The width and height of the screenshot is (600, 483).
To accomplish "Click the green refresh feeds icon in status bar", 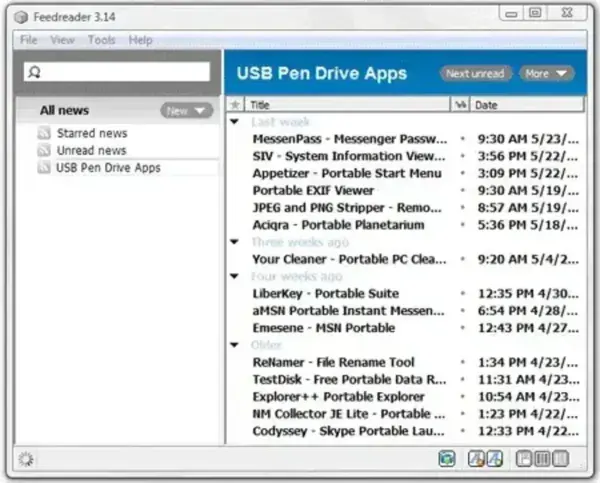I will (x=446, y=458).
